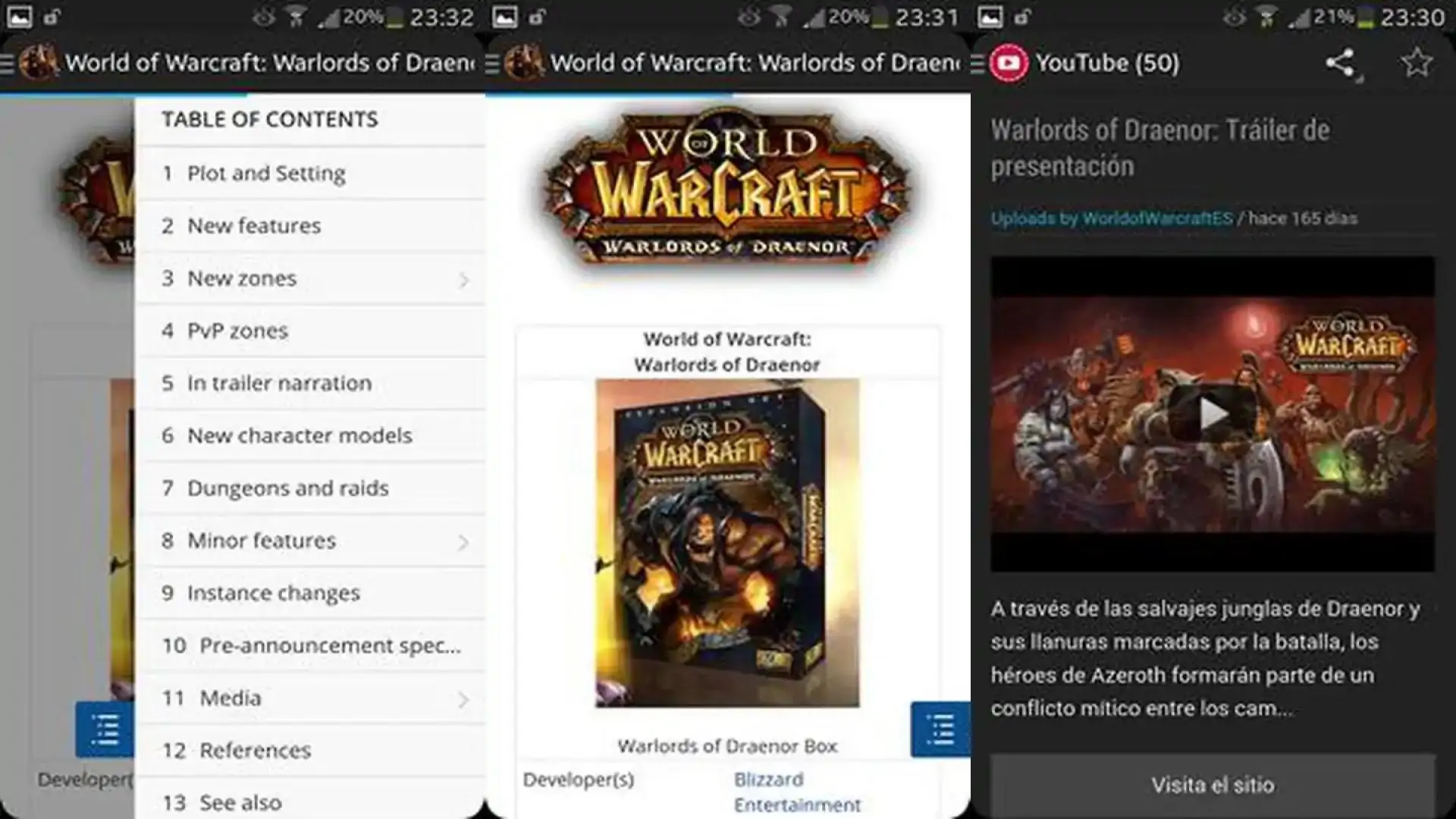Open Dungeons and raids section
The image size is (1456, 819).
click(x=309, y=488)
